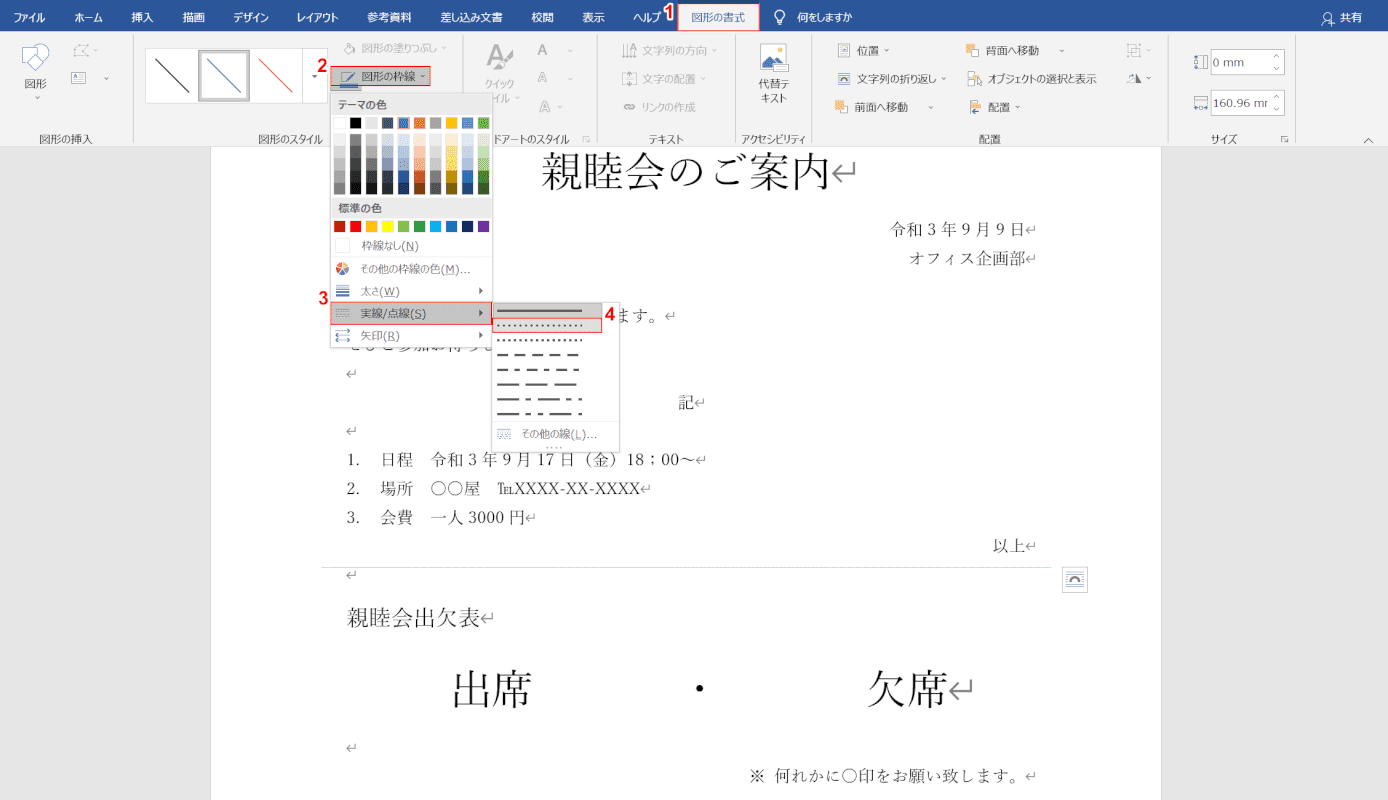Open the Size dialog launcher
Image resolution: width=1388 pixels, height=800 pixels.
click(x=1284, y=140)
